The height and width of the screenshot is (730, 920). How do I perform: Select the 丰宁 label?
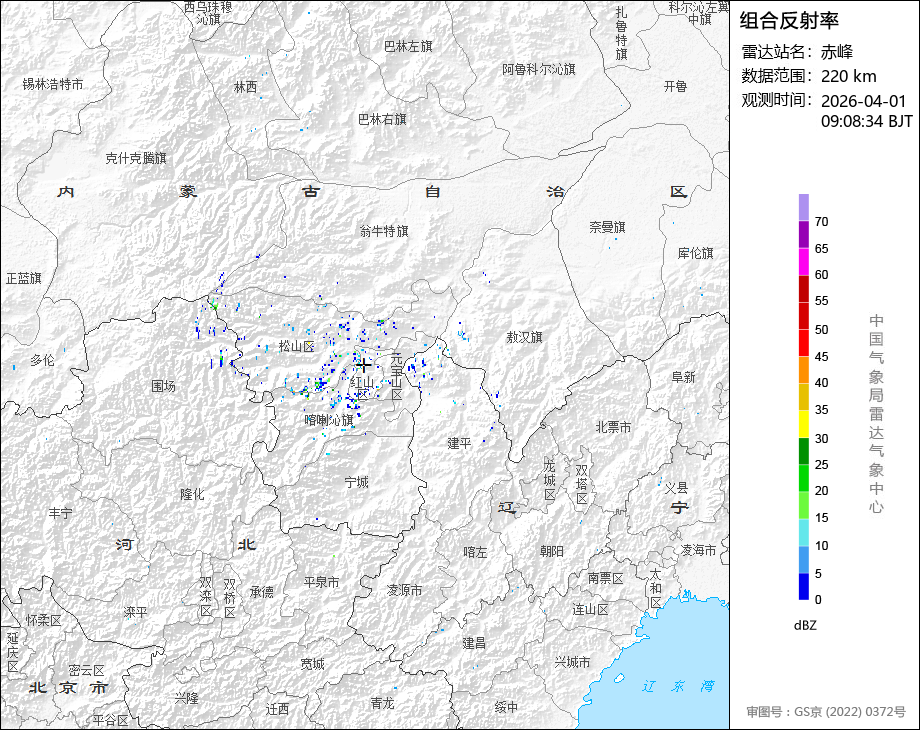[x=60, y=513]
